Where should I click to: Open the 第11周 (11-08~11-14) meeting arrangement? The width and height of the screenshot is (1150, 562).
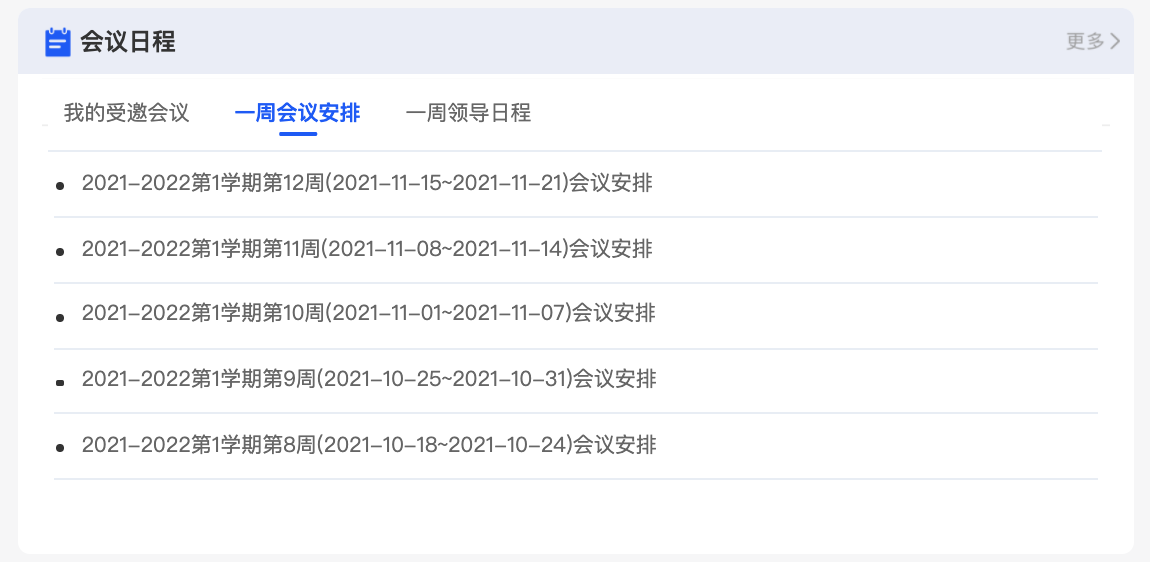[367, 249]
